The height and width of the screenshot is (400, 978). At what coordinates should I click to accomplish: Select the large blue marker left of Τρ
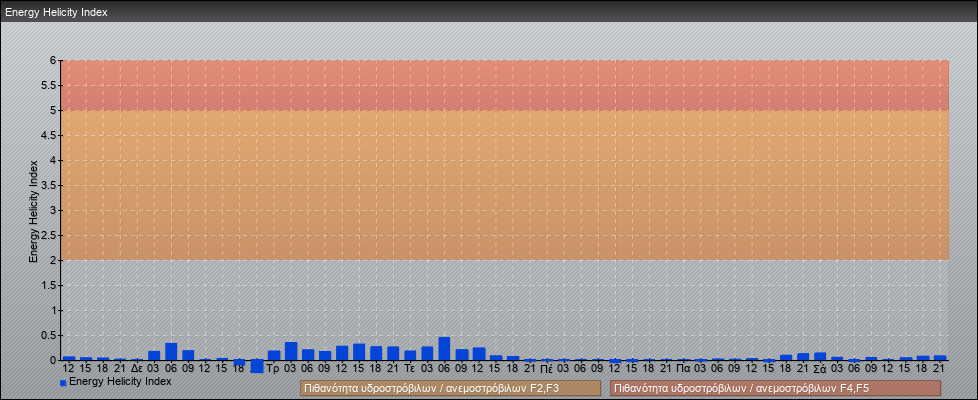tap(257, 366)
